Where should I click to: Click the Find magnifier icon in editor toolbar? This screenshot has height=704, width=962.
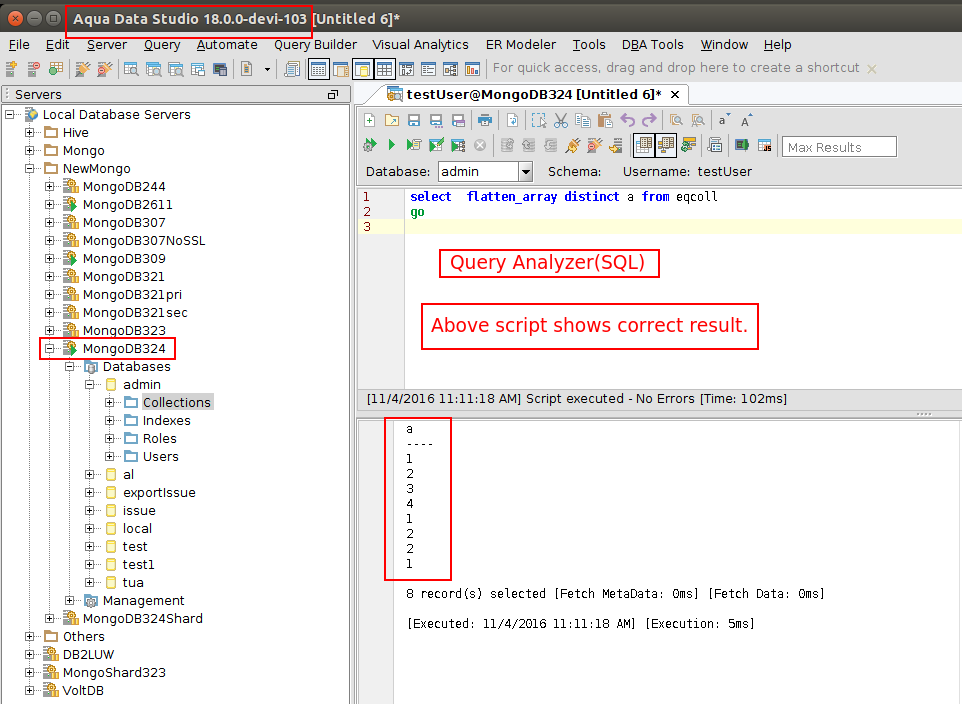(x=676, y=120)
